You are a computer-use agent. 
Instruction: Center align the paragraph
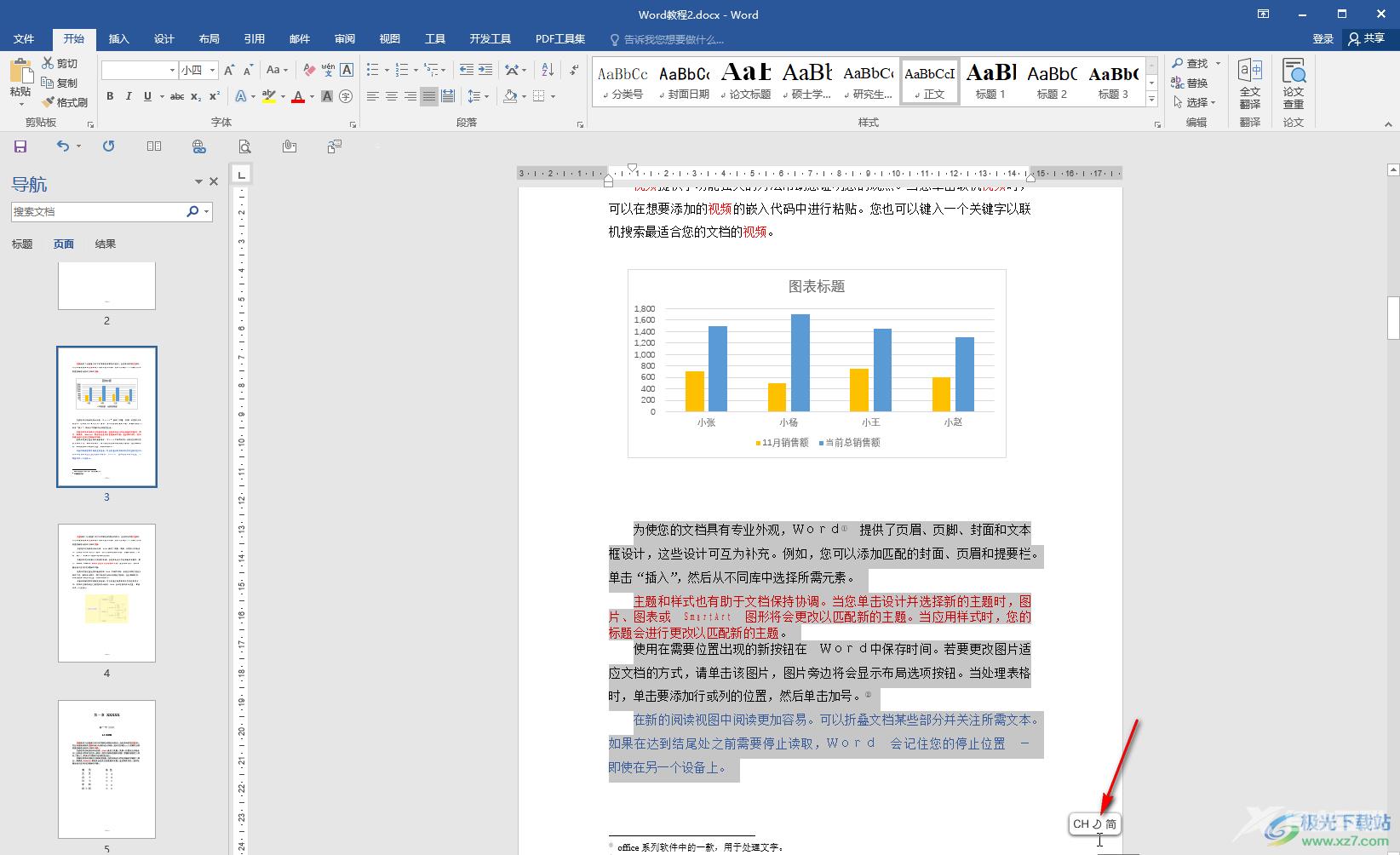pos(392,96)
